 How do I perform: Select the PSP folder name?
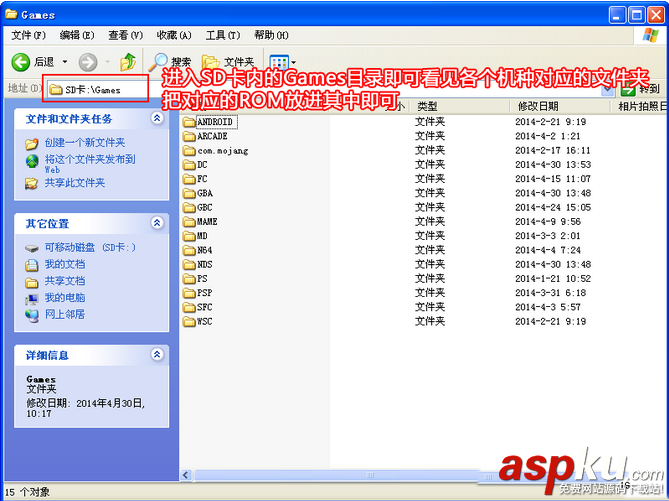point(205,293)
